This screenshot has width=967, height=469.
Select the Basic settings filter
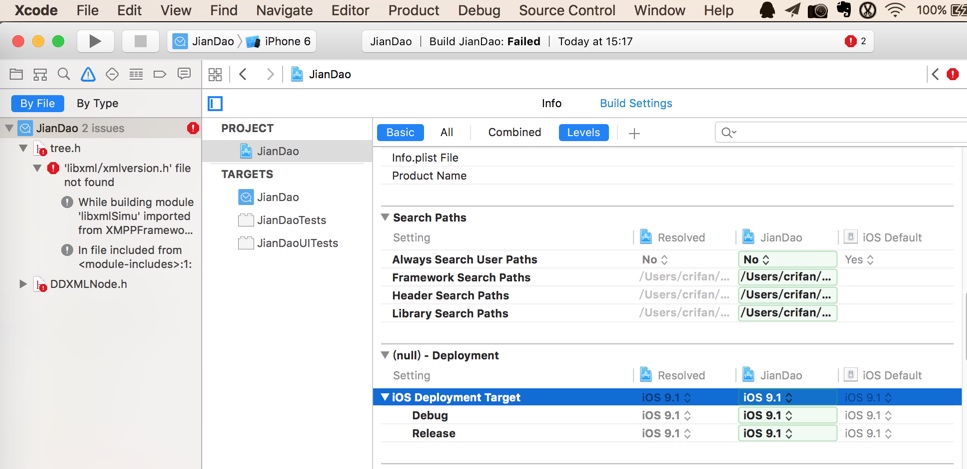(400, 132)
